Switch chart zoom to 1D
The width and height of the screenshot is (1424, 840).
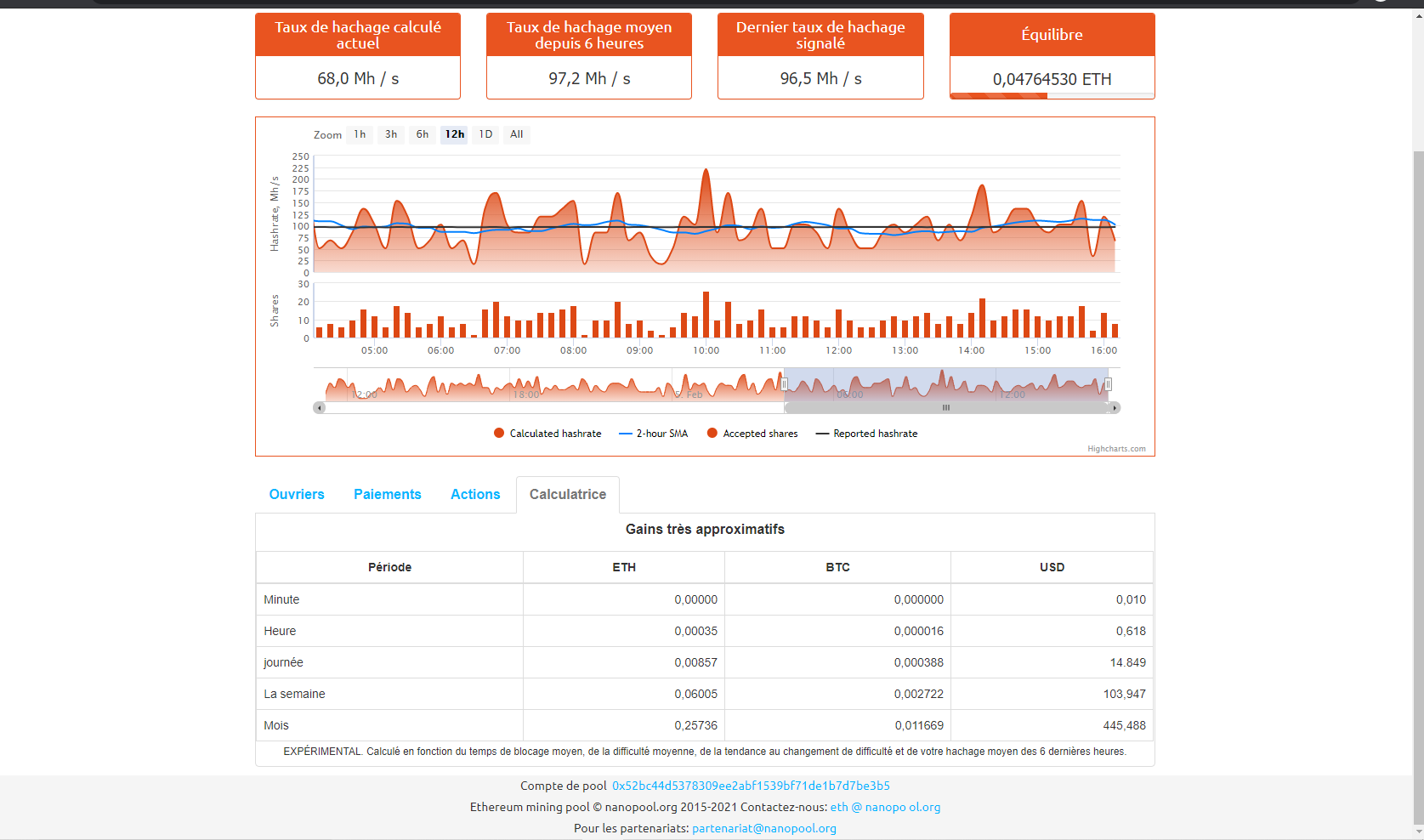point(485,134)
